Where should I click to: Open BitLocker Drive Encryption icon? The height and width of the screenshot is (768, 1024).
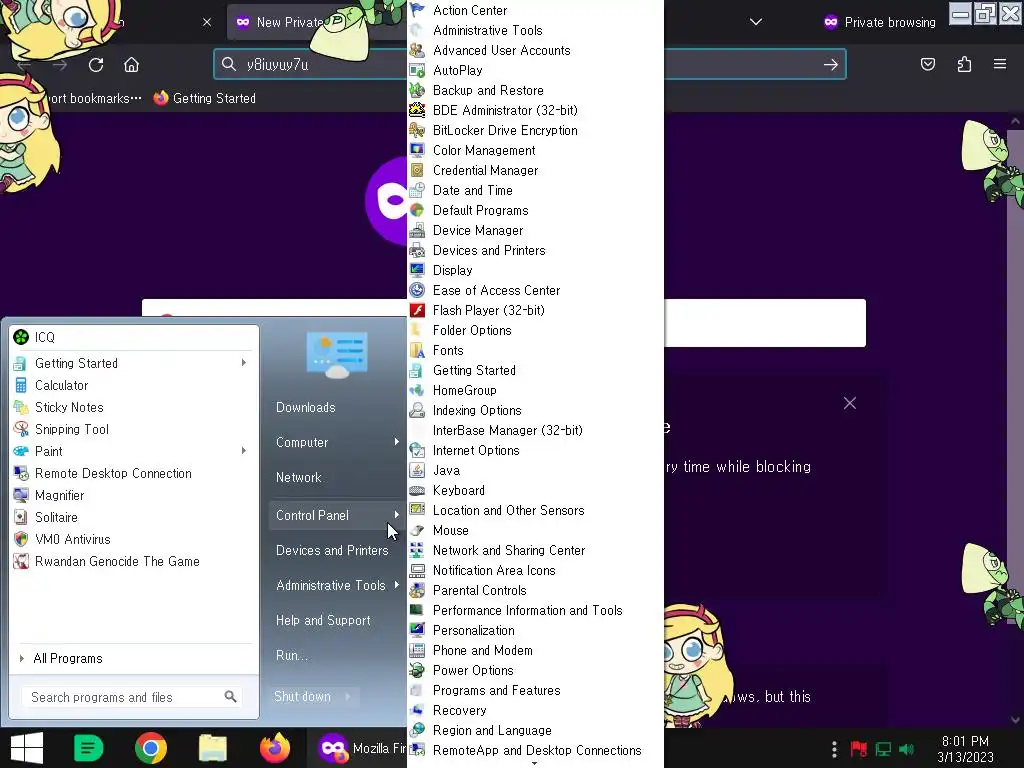(x=417, y=131)
